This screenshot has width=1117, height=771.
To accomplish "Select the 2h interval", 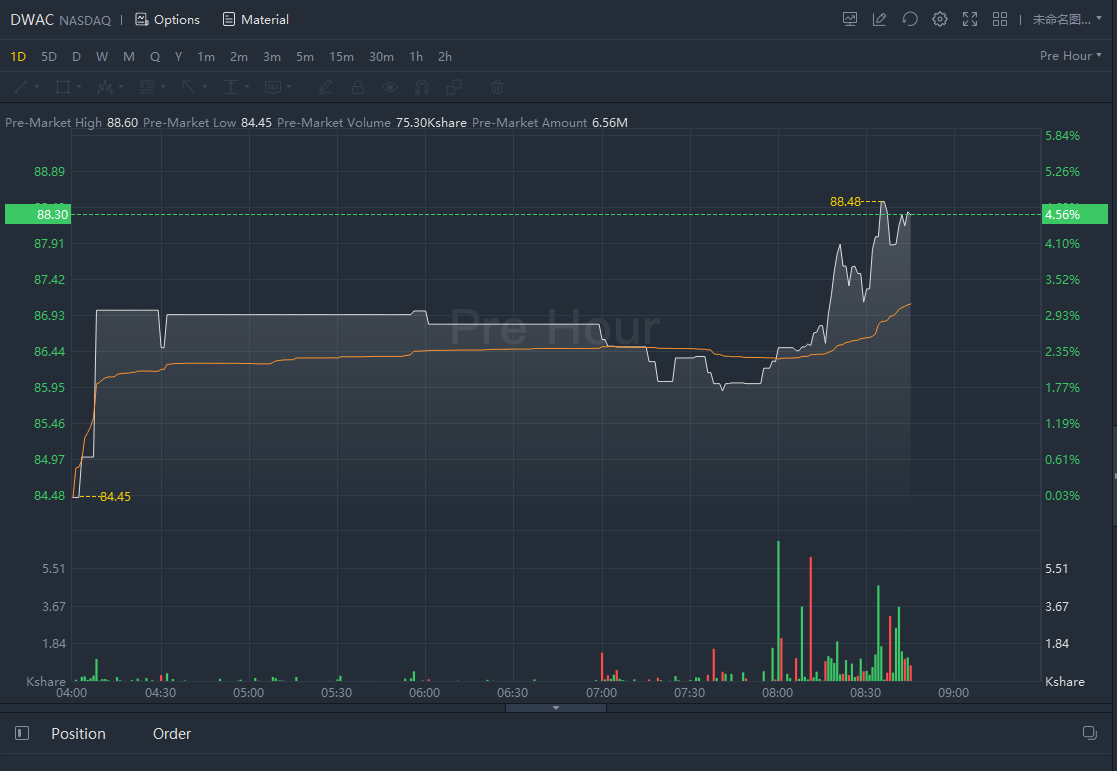I will click(x=445, y=56).
